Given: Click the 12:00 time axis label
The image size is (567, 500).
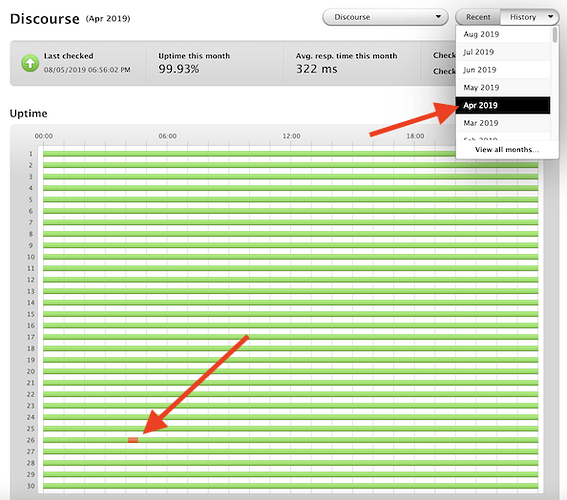Looking at the screenshot, I should pos(291,136).
